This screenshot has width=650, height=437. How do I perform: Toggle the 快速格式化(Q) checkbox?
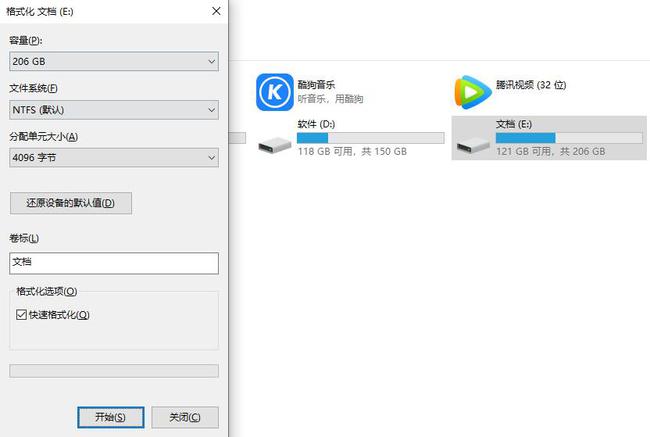pyautogui.click(x=21, y=315)
